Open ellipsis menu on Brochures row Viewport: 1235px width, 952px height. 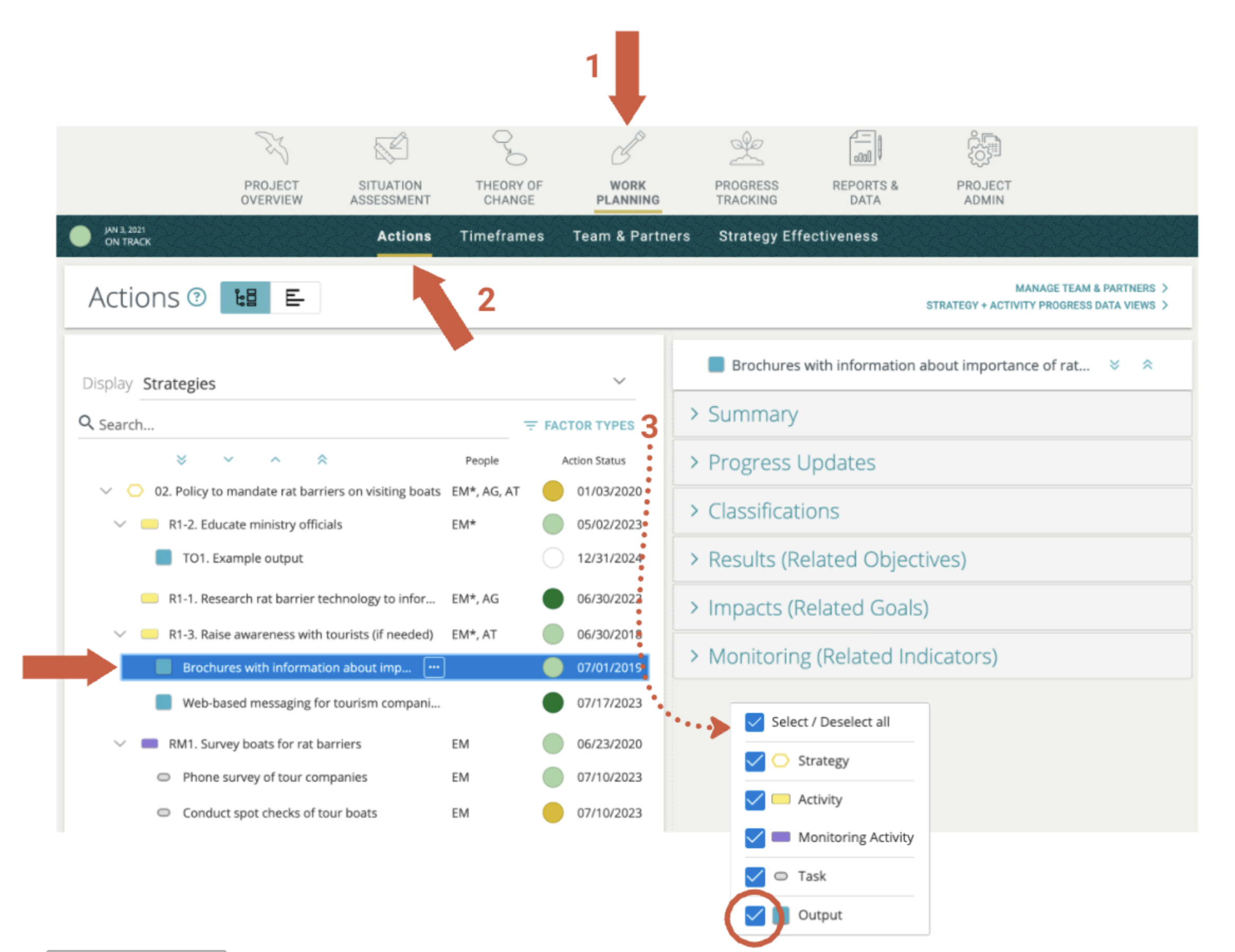434,667
